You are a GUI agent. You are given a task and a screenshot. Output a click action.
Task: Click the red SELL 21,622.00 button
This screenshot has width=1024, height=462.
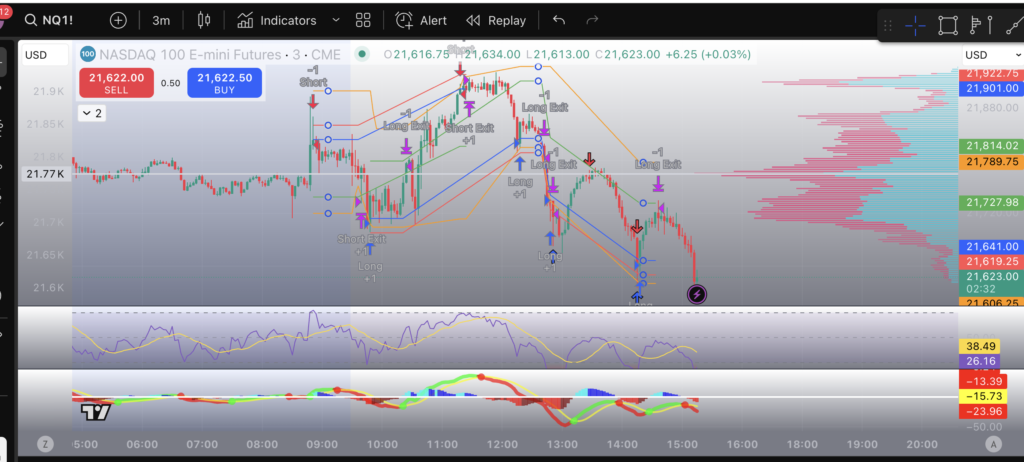click(117, 83)
